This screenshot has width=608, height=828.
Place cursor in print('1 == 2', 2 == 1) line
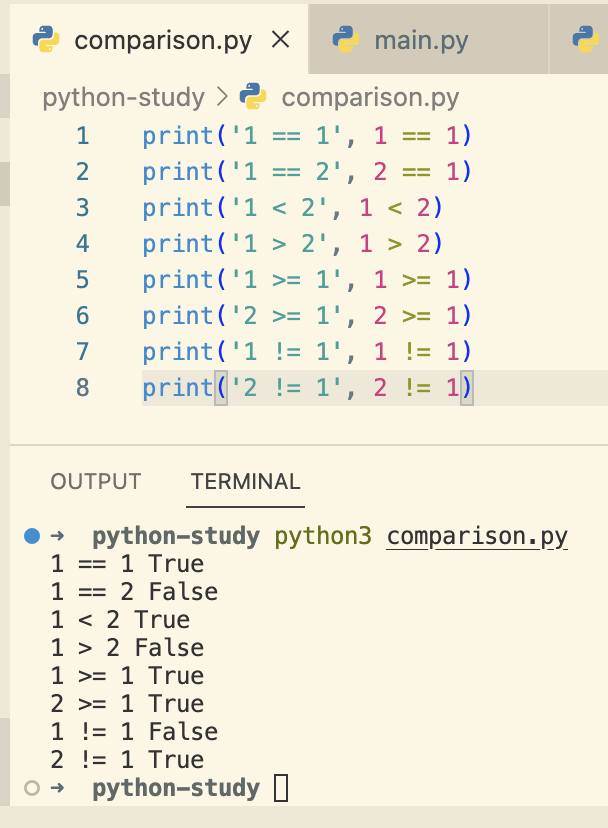coord(306,172)
